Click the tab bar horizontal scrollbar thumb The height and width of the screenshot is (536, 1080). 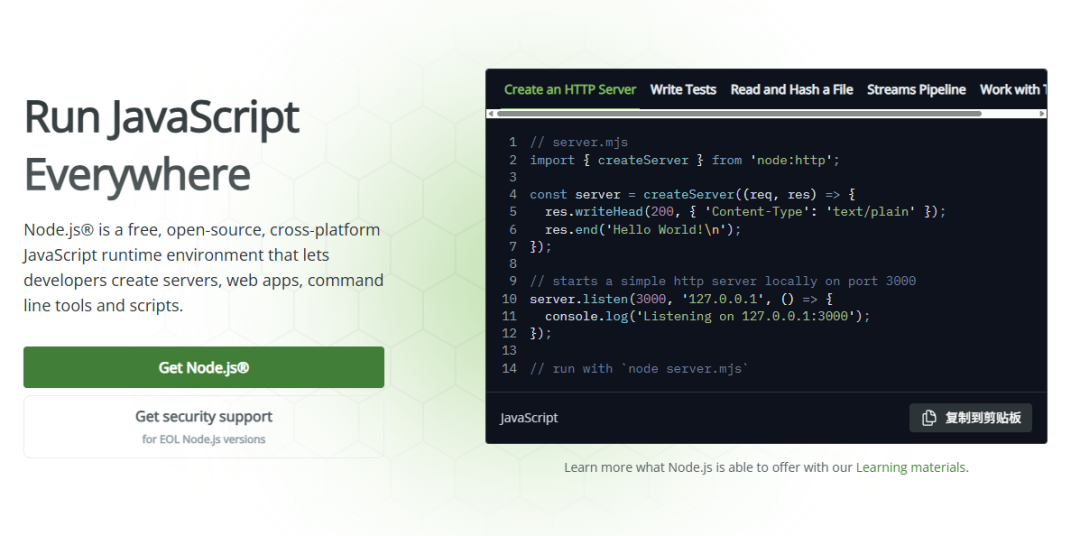(739, 114)
